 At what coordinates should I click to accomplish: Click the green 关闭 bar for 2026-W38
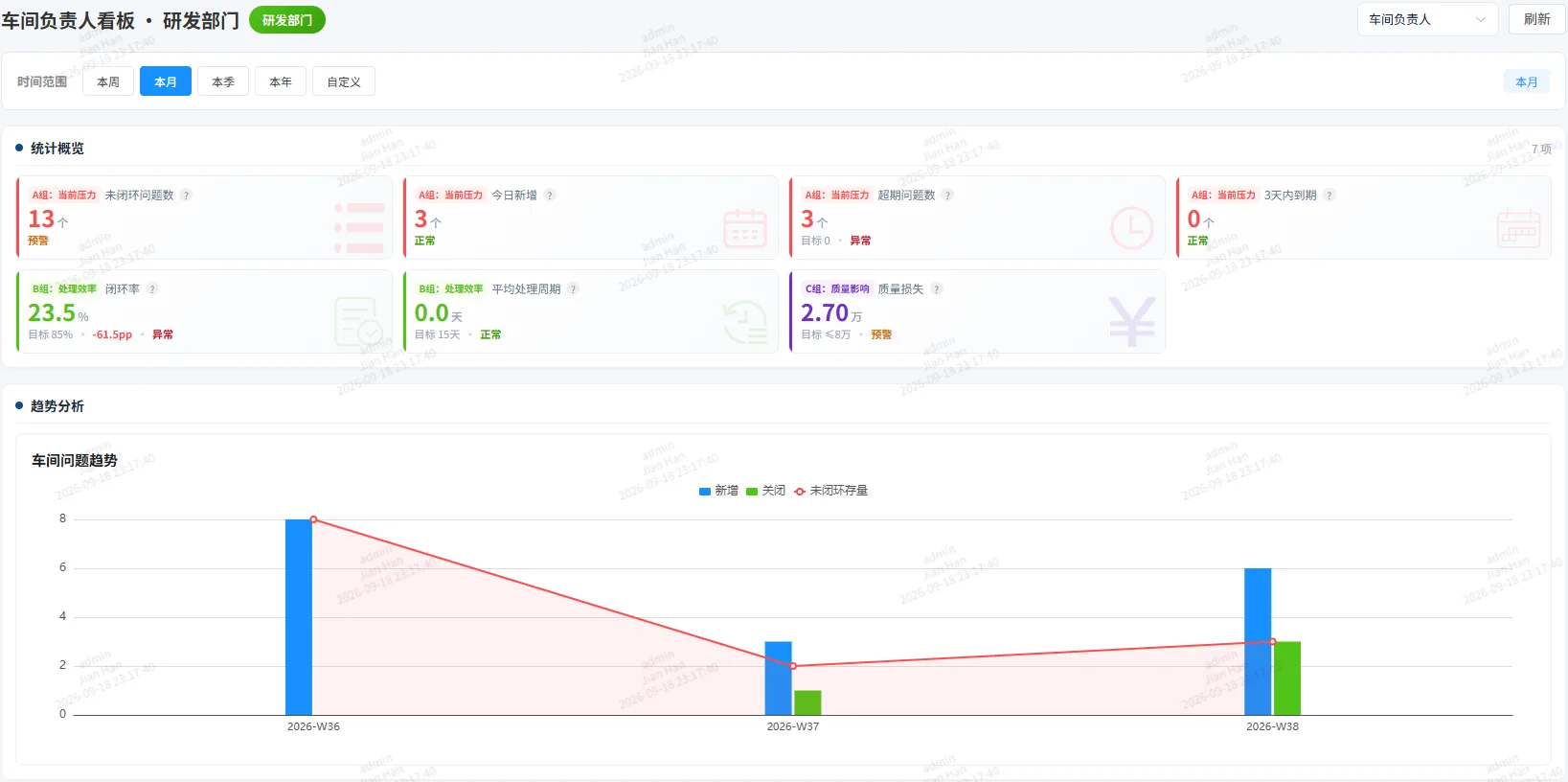(x=1287, y=678)
